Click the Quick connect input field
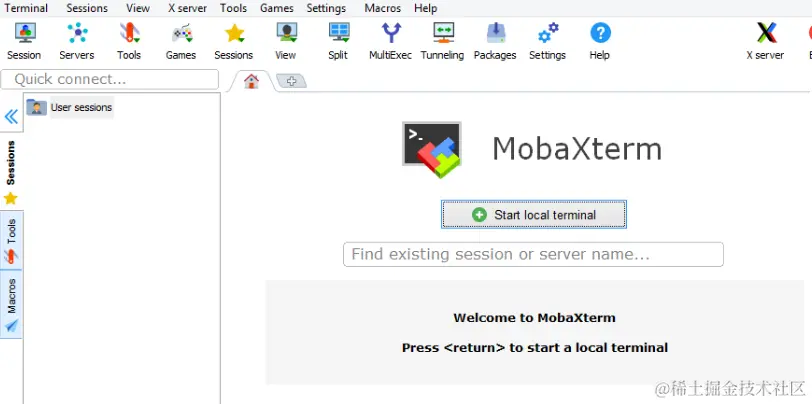Viewport: 812px width, 404px height. [x=110, y=79]
